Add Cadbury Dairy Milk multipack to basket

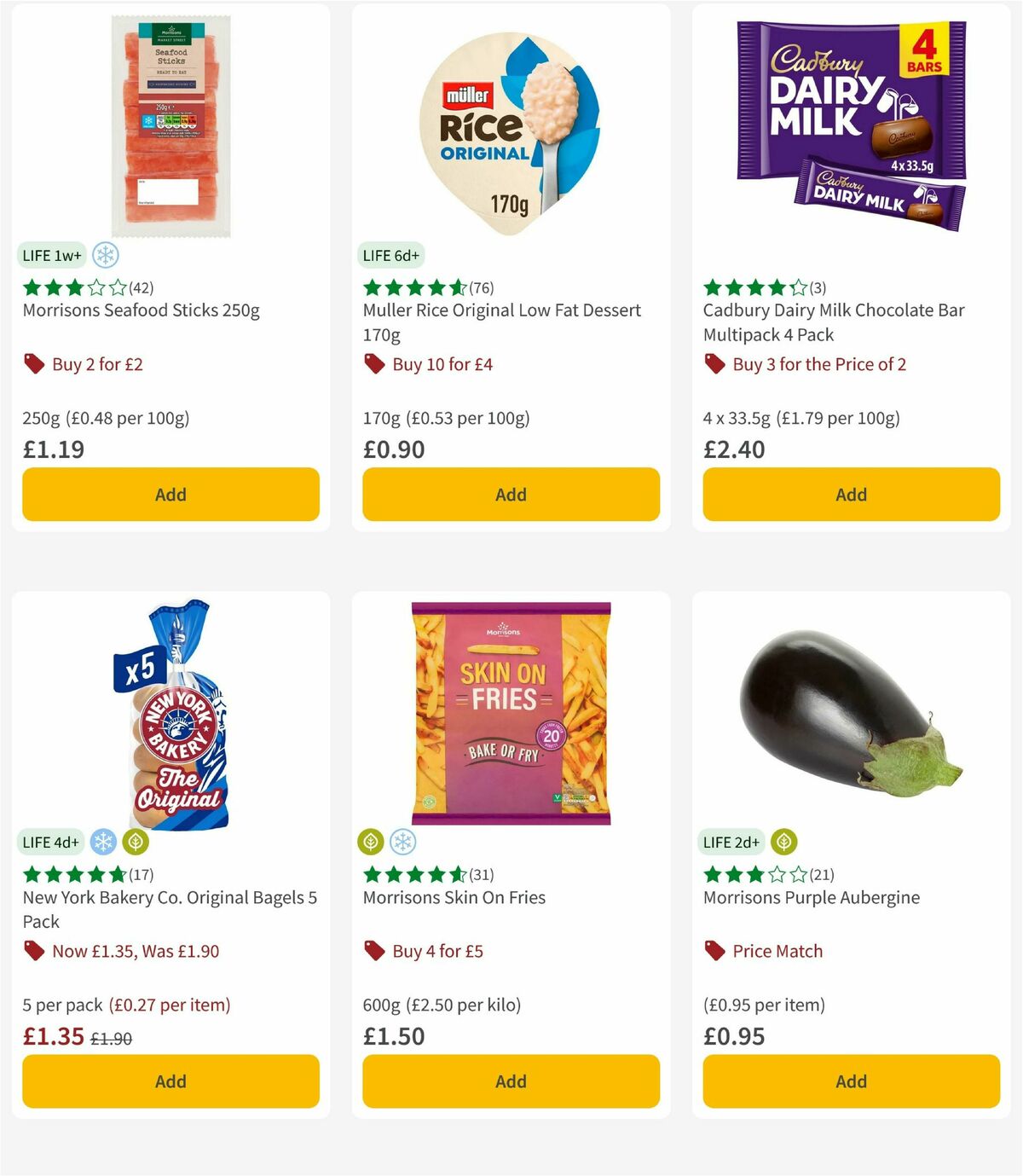pos(850,494)
